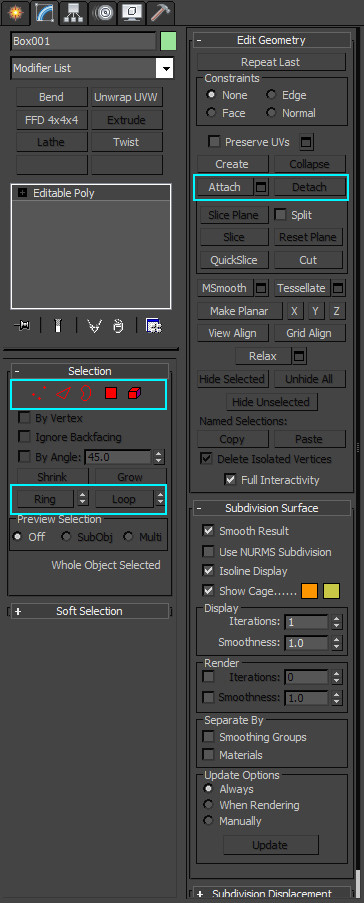This screenshot has width=364, height=903.
Task: Select Edge sub-object level icon
Action: pyautogui.click(x=63, y=394)
